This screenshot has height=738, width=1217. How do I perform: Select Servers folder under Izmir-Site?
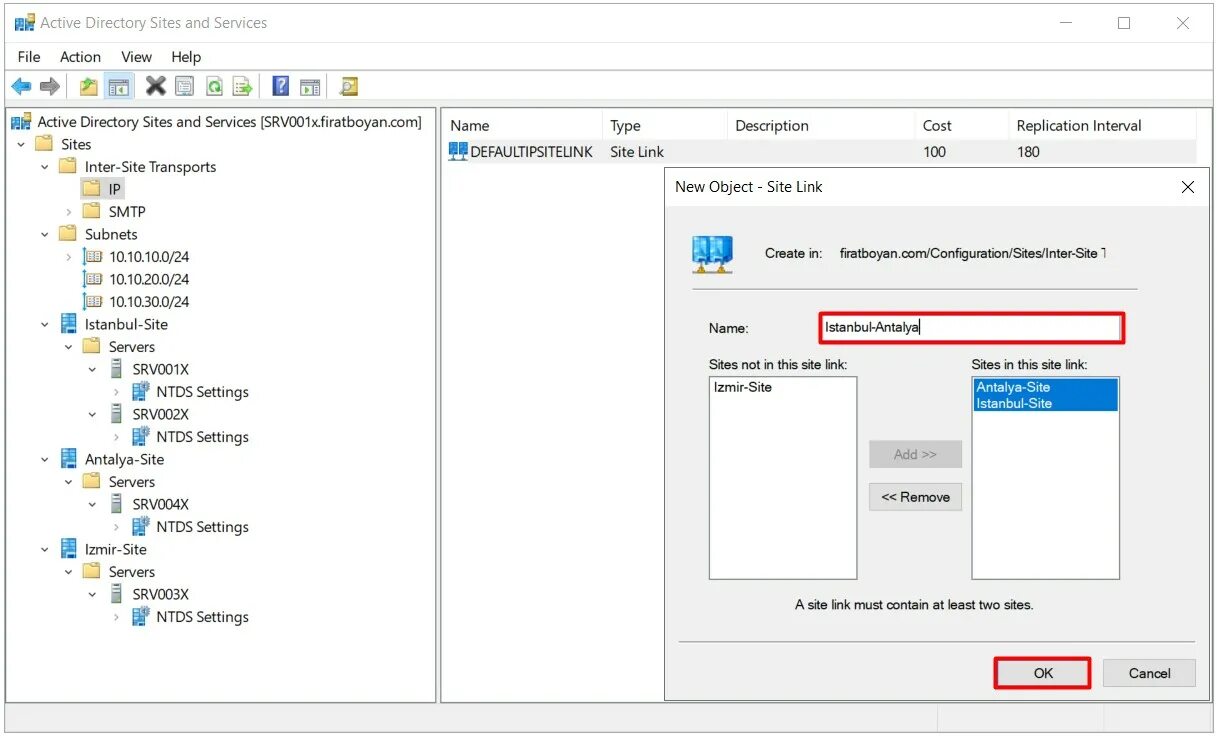coord(131,572)
